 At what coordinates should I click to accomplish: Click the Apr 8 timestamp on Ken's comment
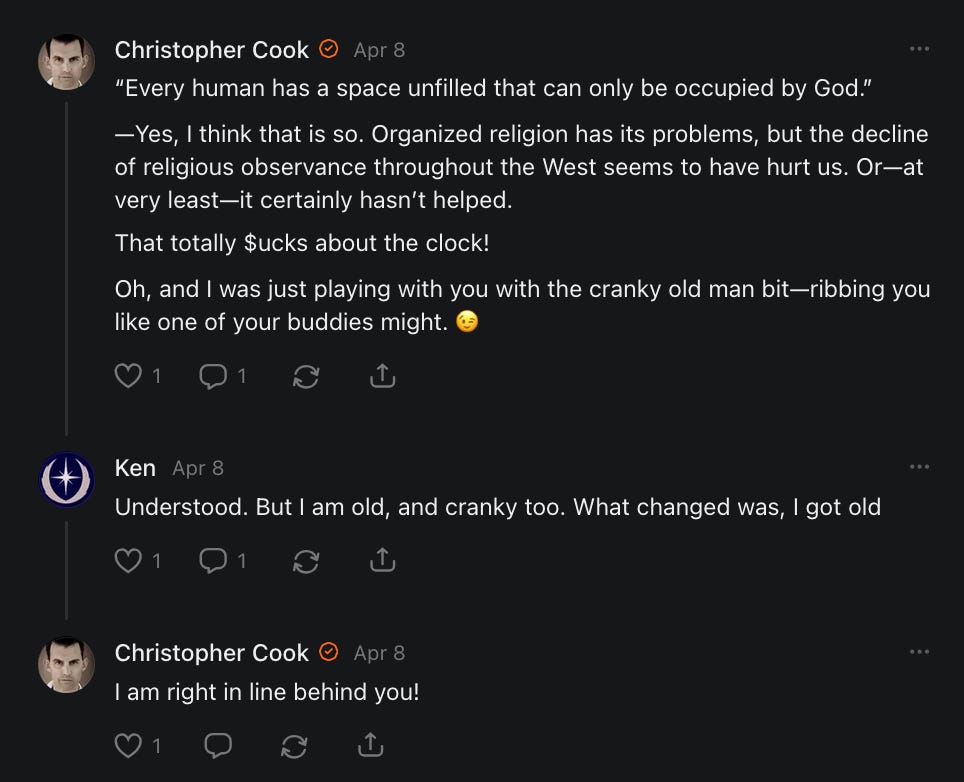pyautogui.click(x=198, y=468)
